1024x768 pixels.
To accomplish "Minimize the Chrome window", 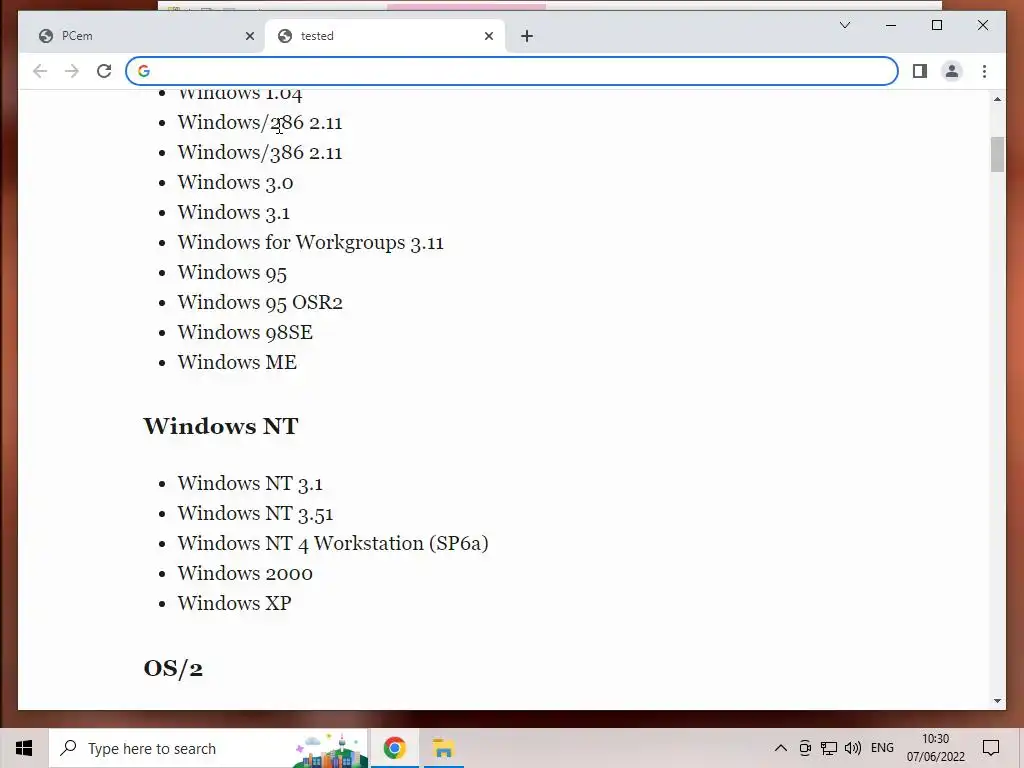I will pos(891,25).
